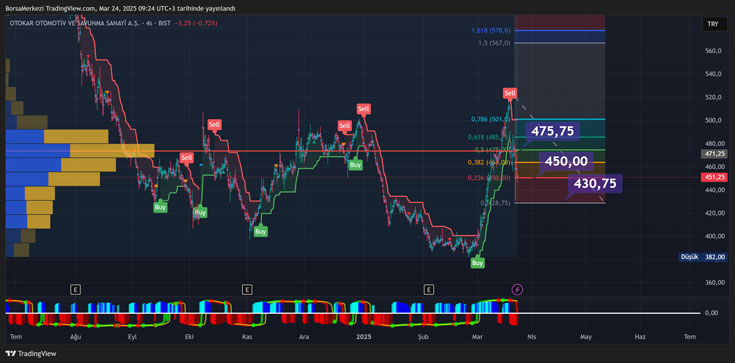Click the 2025 year label on time axis
Viewport: 735px width, 363px height.
click(x=364, y=337)
